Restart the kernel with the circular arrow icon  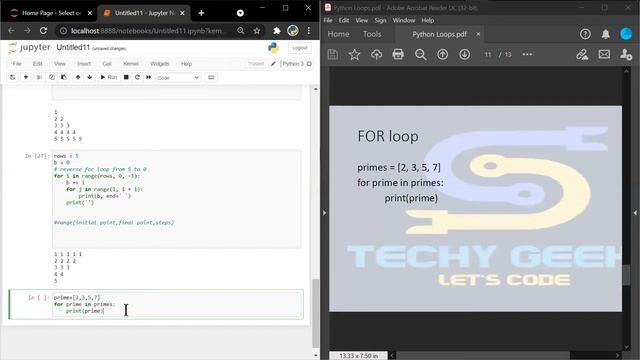coord(138,77)
